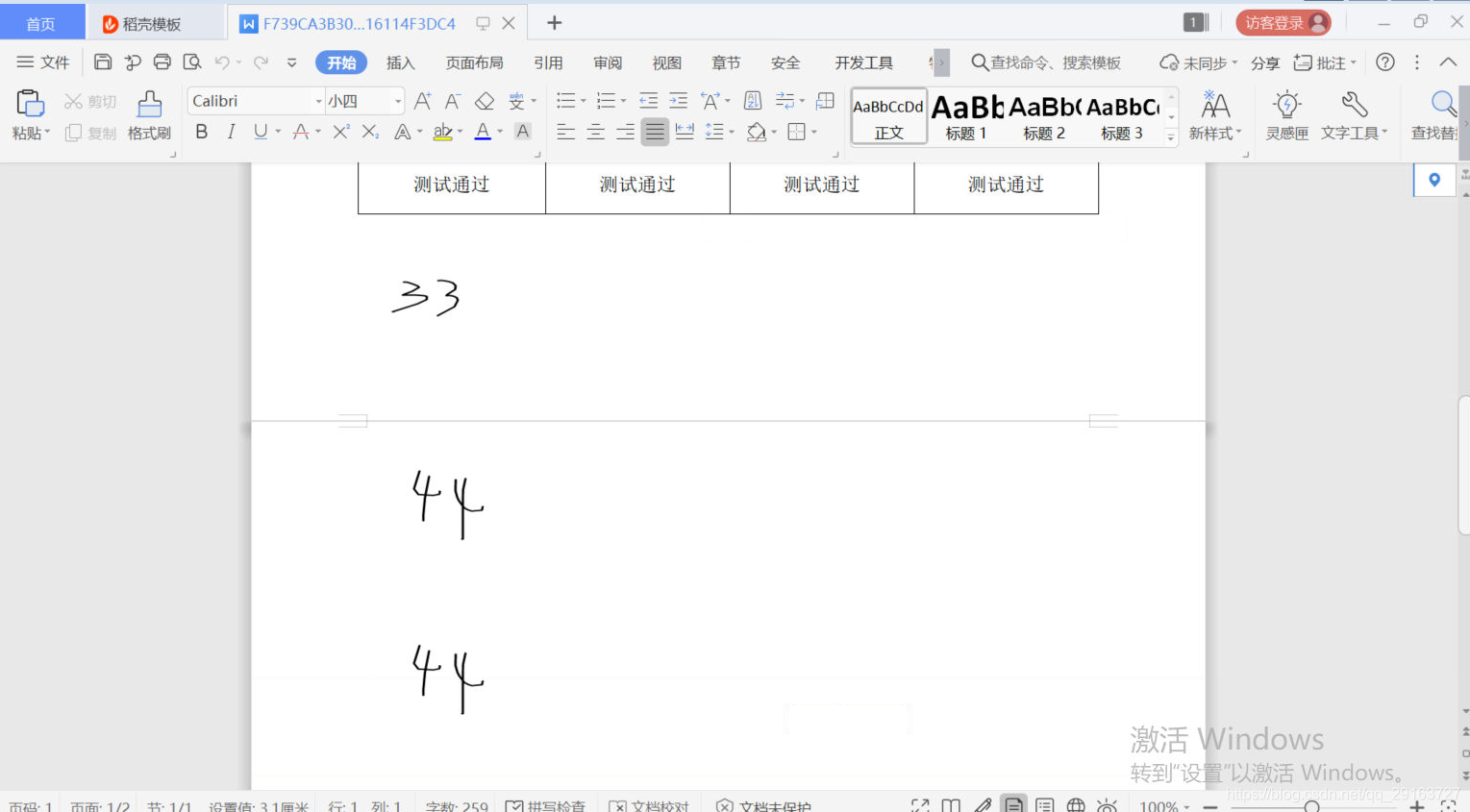Toggle justified paragraph alignment
The image size is (1470, 812).
pos(655,132)
